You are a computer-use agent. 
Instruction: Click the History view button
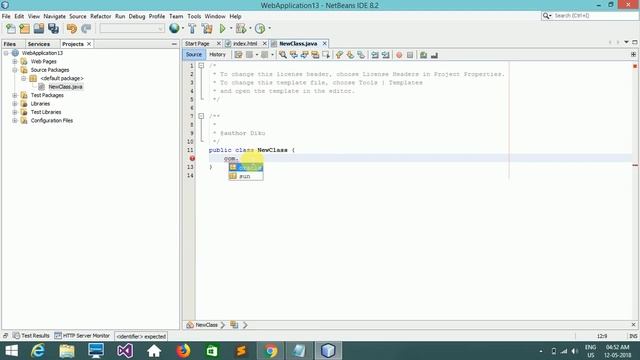click(217, 55)
